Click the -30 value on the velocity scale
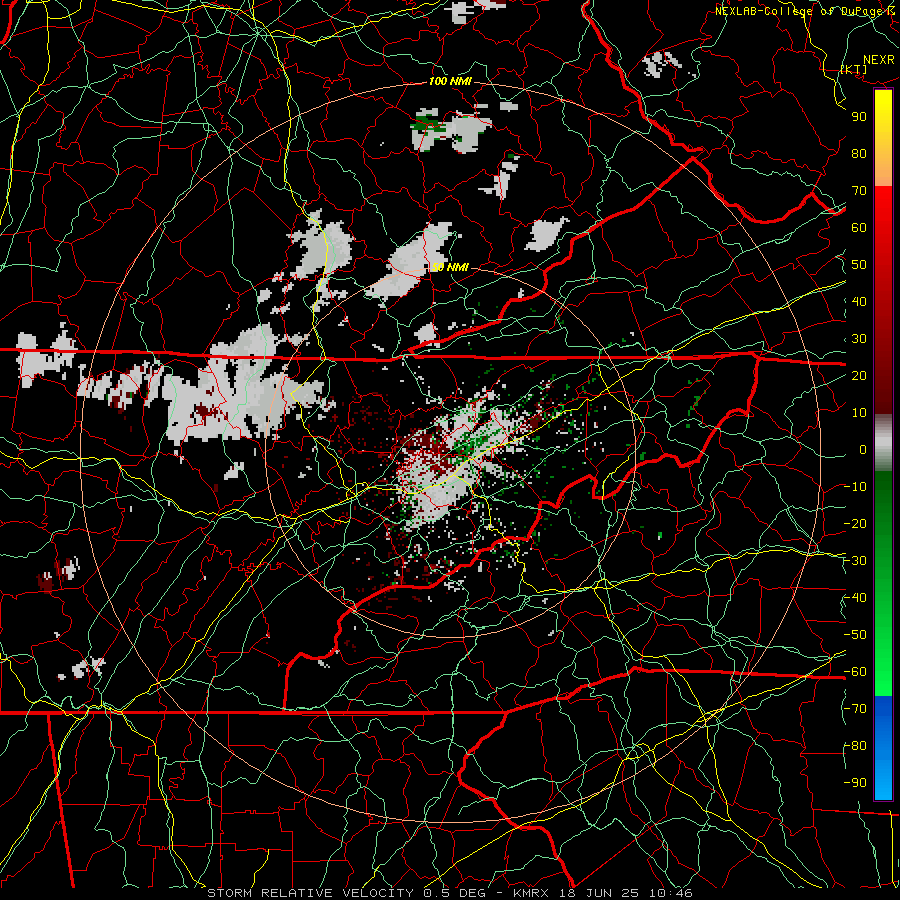 click(x=855, y=561)
